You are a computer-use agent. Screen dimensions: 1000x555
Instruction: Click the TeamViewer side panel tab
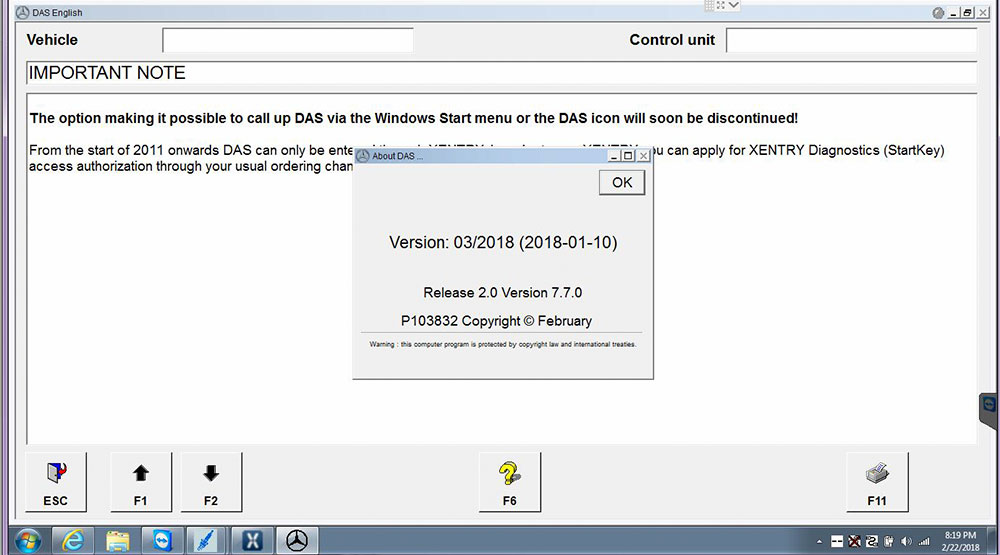(x=990, y=410)
